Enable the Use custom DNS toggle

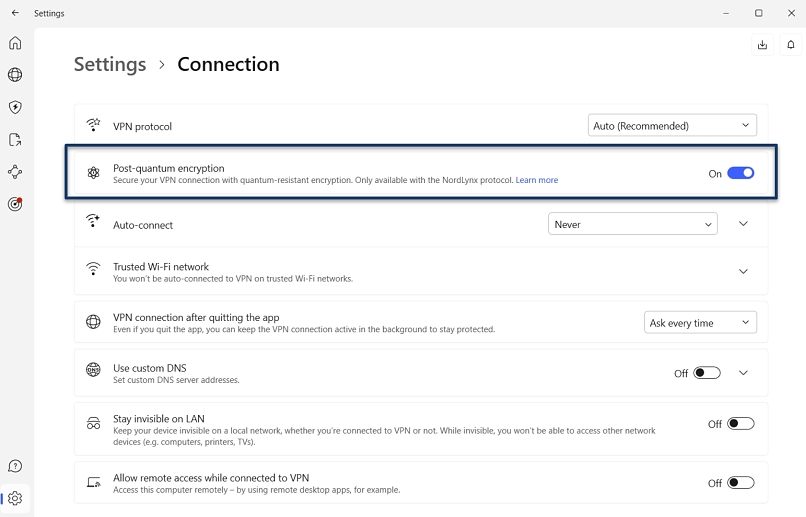pyautogui.click(x=707, y=373)
